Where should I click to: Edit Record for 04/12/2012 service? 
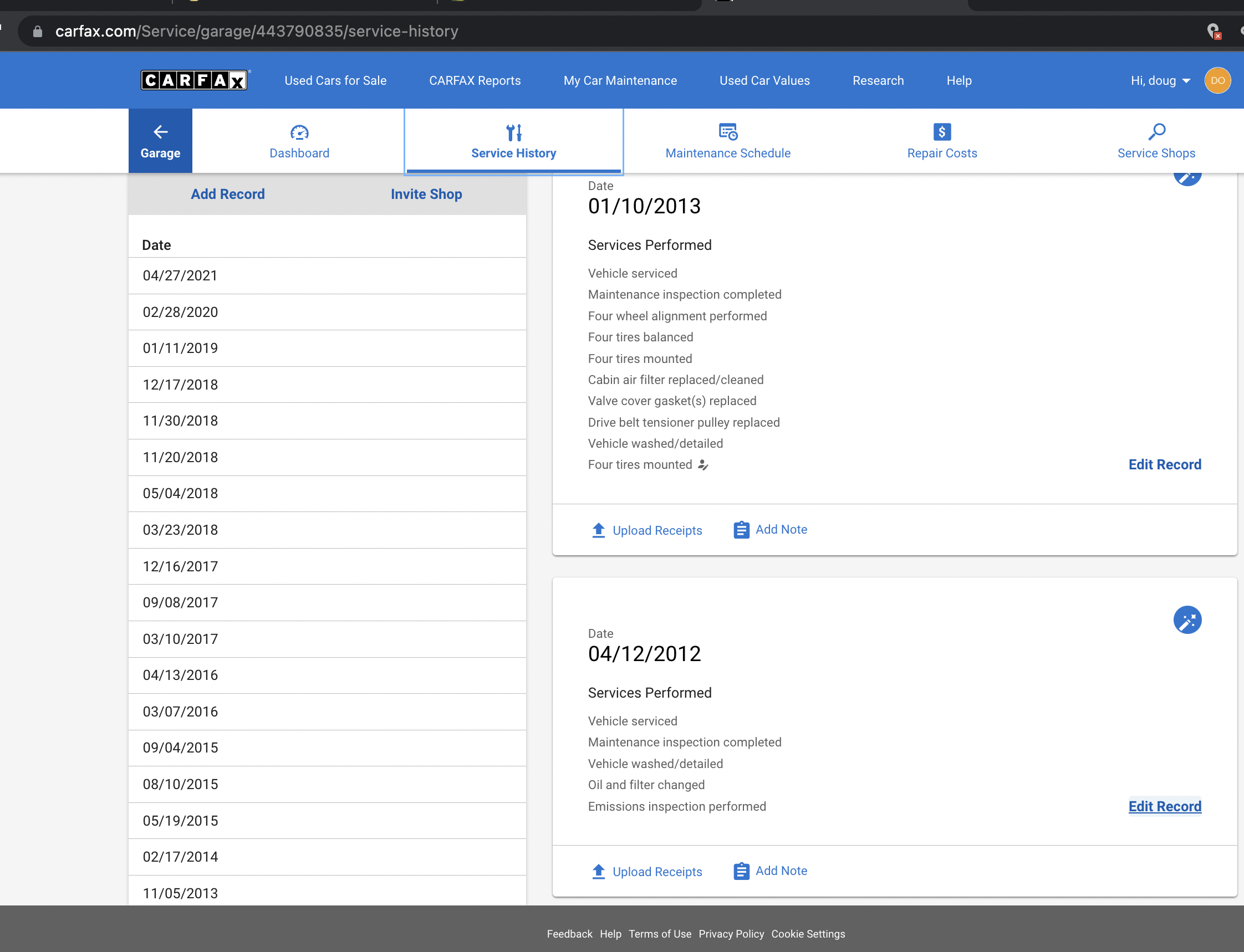(1165, 806)
